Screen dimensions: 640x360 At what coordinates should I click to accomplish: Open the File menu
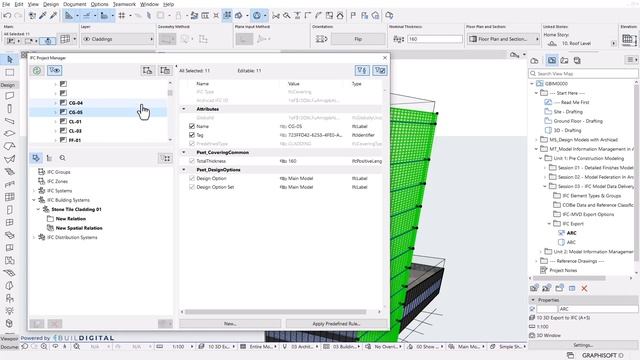(6, 4)
